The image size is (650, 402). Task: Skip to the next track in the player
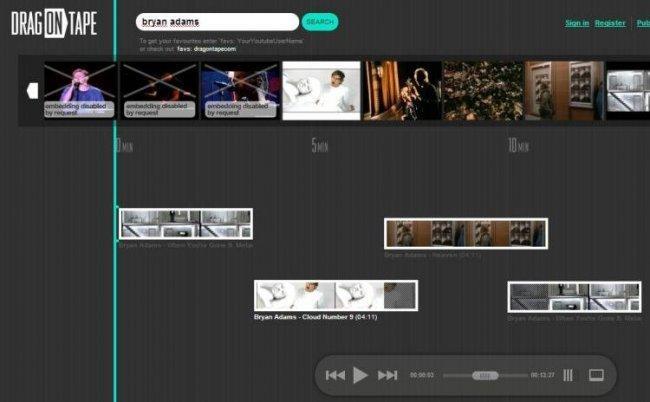pyautogui.click(x=388, y=375)
